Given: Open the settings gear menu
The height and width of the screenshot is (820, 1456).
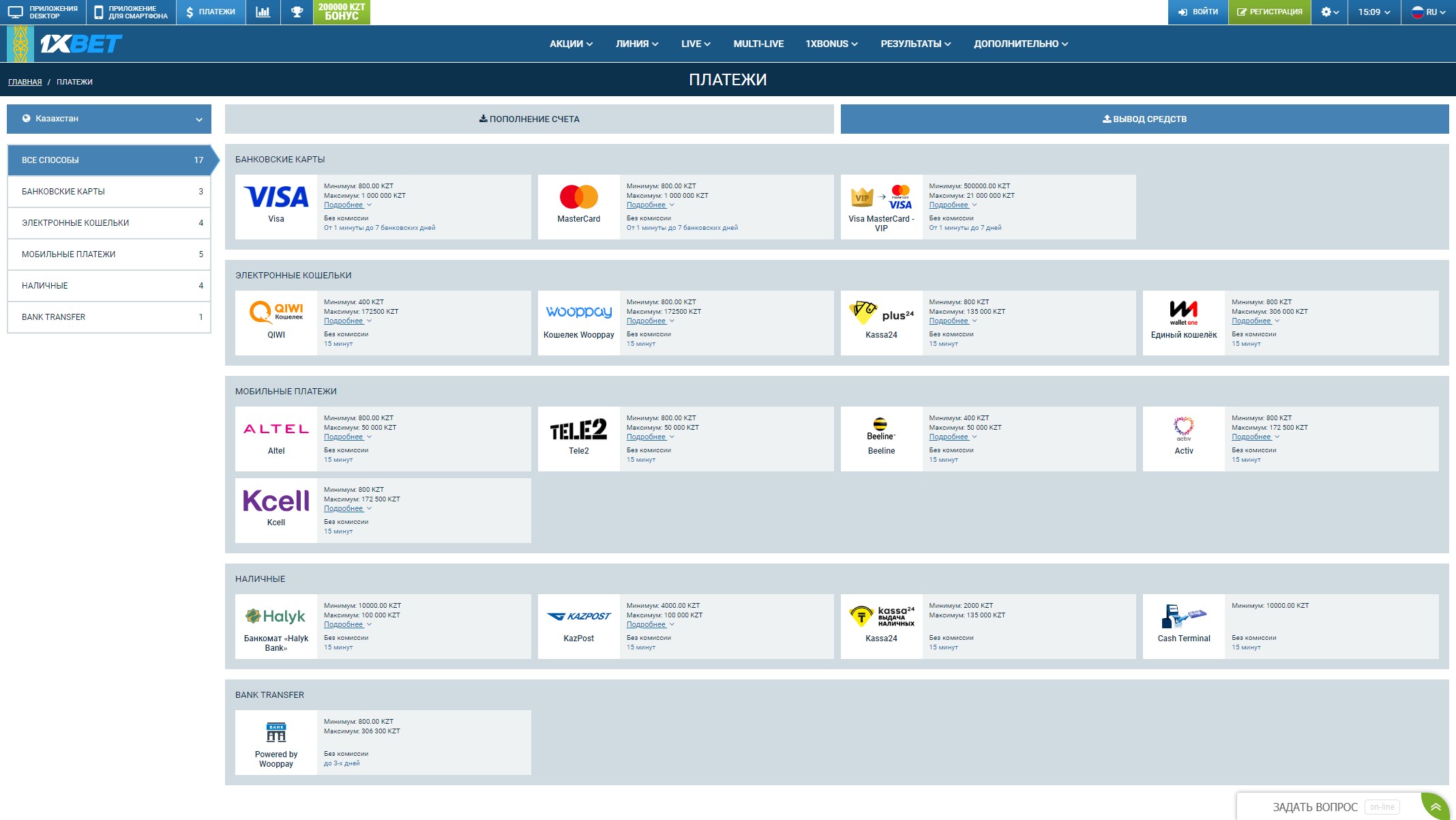Looking at the screenshot, I should (x=1329, y=12).
